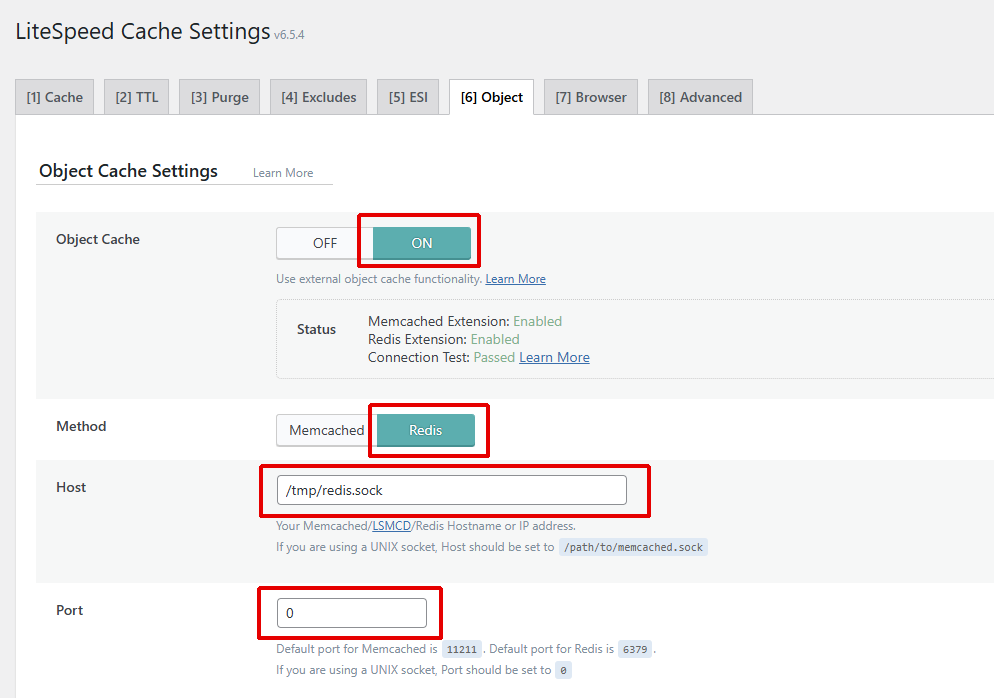Turn Object Cache OFF
The height and width of the screenshot is (698, 994).
325,243
